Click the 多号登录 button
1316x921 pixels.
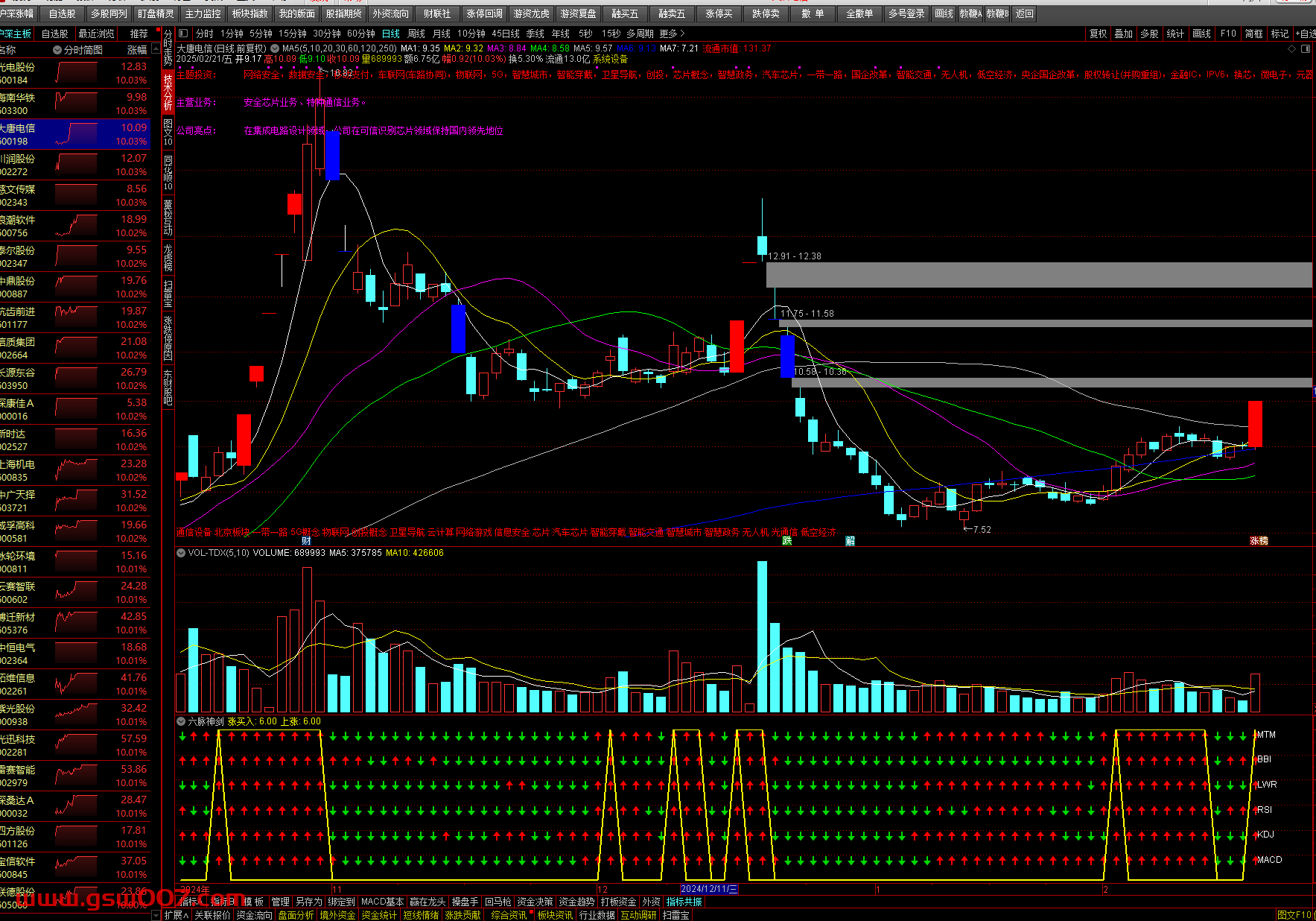[906, 13]
